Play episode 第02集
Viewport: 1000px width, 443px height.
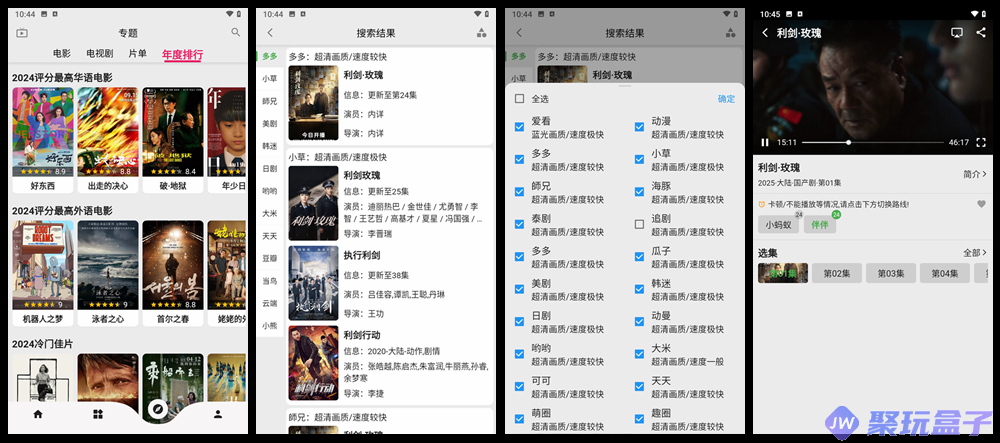[x=837, y=273]
